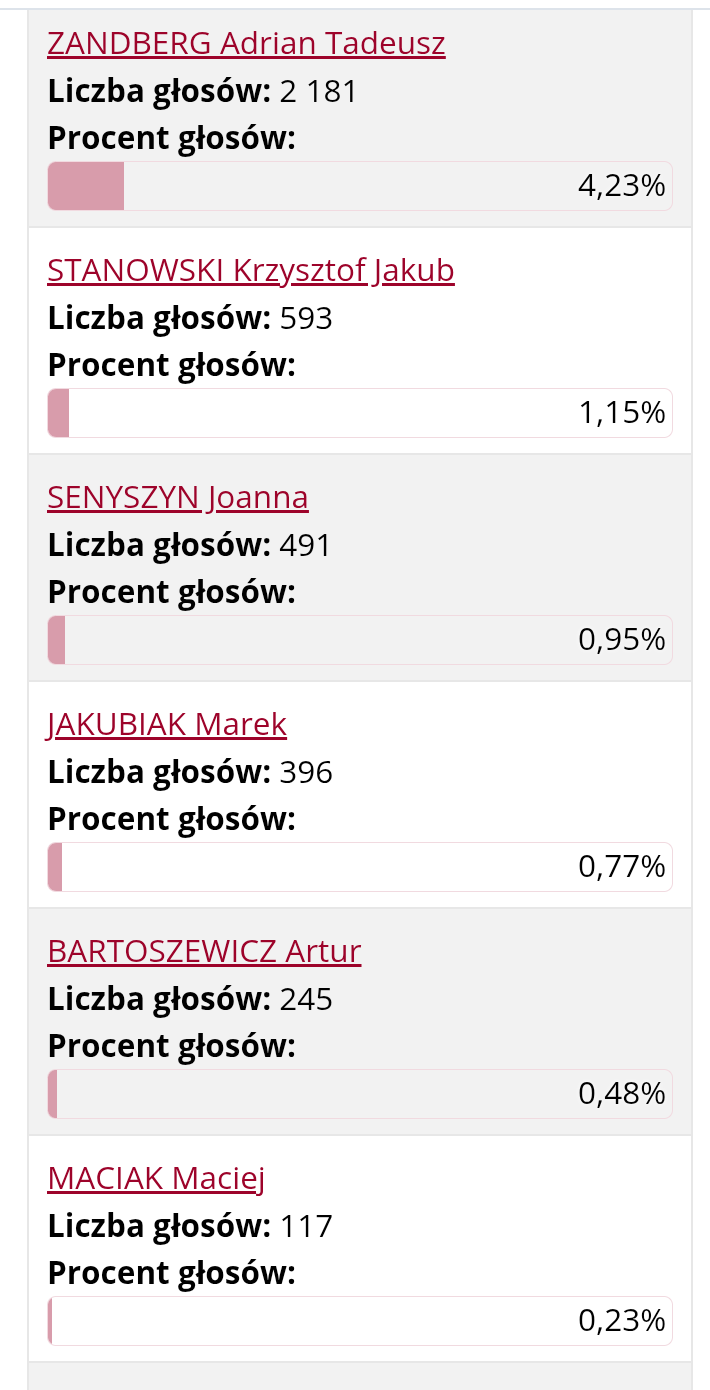Click Bartoszewicz's 0,48% progress bar
This screenshot has height=1390, width=710.
[360, 1094]
